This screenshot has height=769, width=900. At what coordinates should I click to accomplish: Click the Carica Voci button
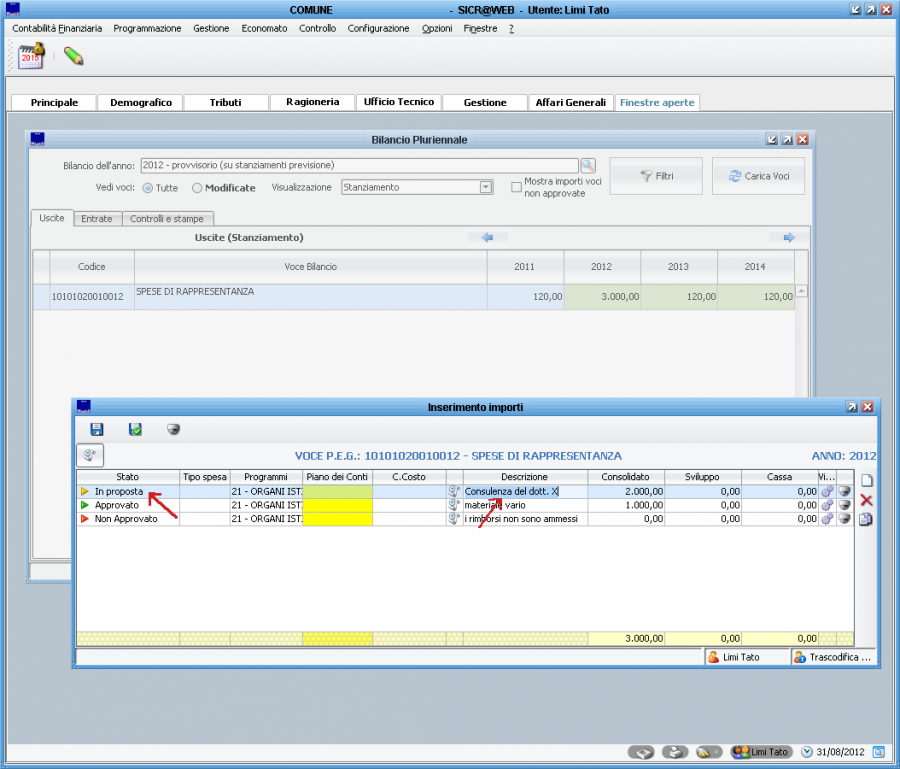758,176
